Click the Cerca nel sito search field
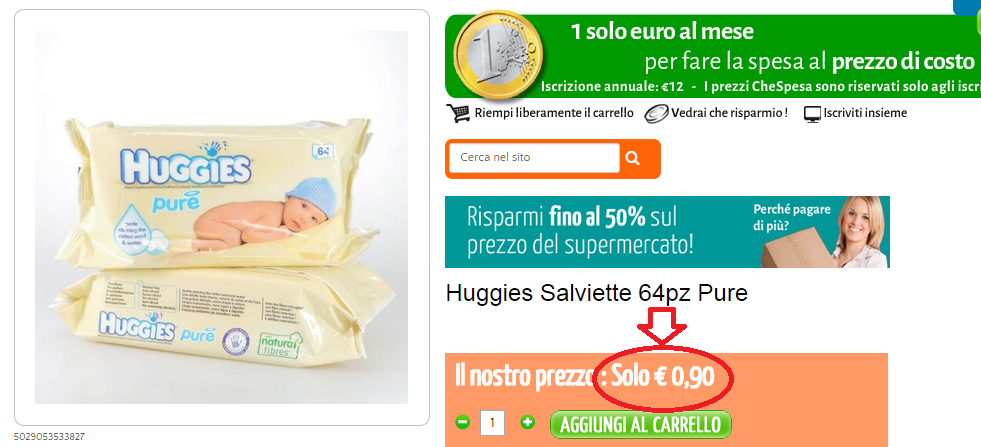 [534, 158]
